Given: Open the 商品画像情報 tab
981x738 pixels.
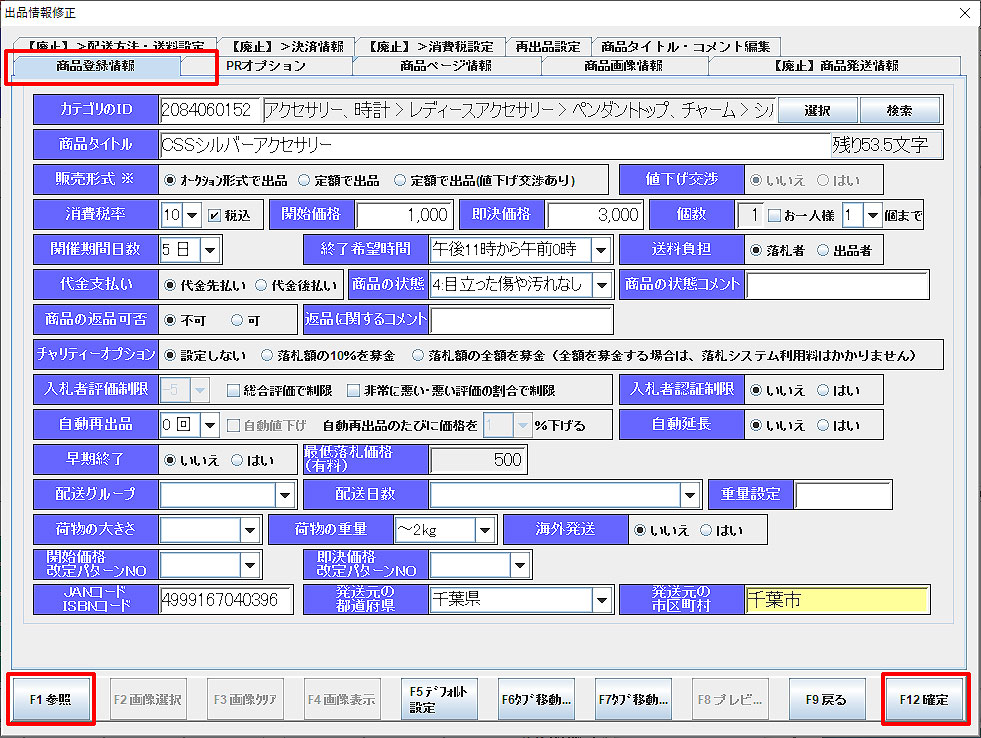Looking at the screenshot, I should pyautogui.click(x=623, y=66).
